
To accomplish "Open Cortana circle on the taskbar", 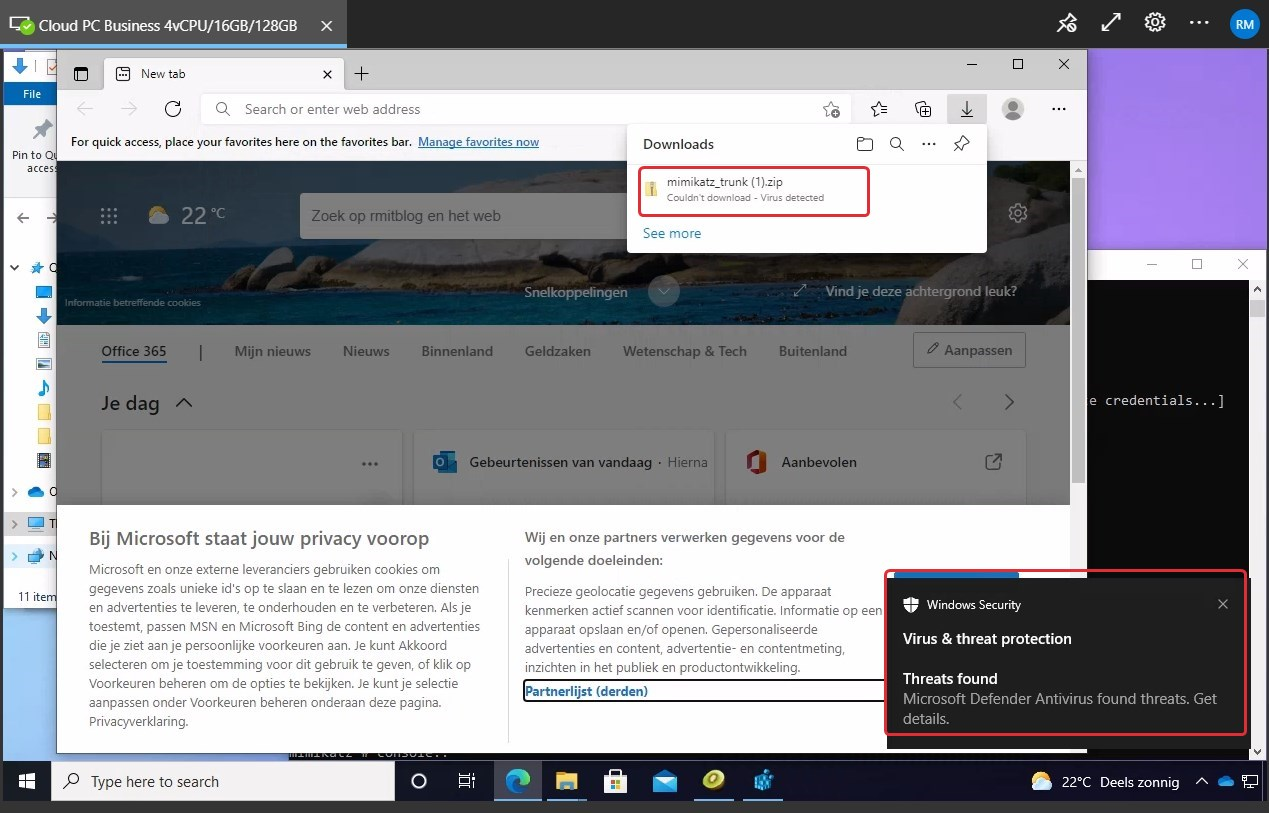I will click(419, 781).
